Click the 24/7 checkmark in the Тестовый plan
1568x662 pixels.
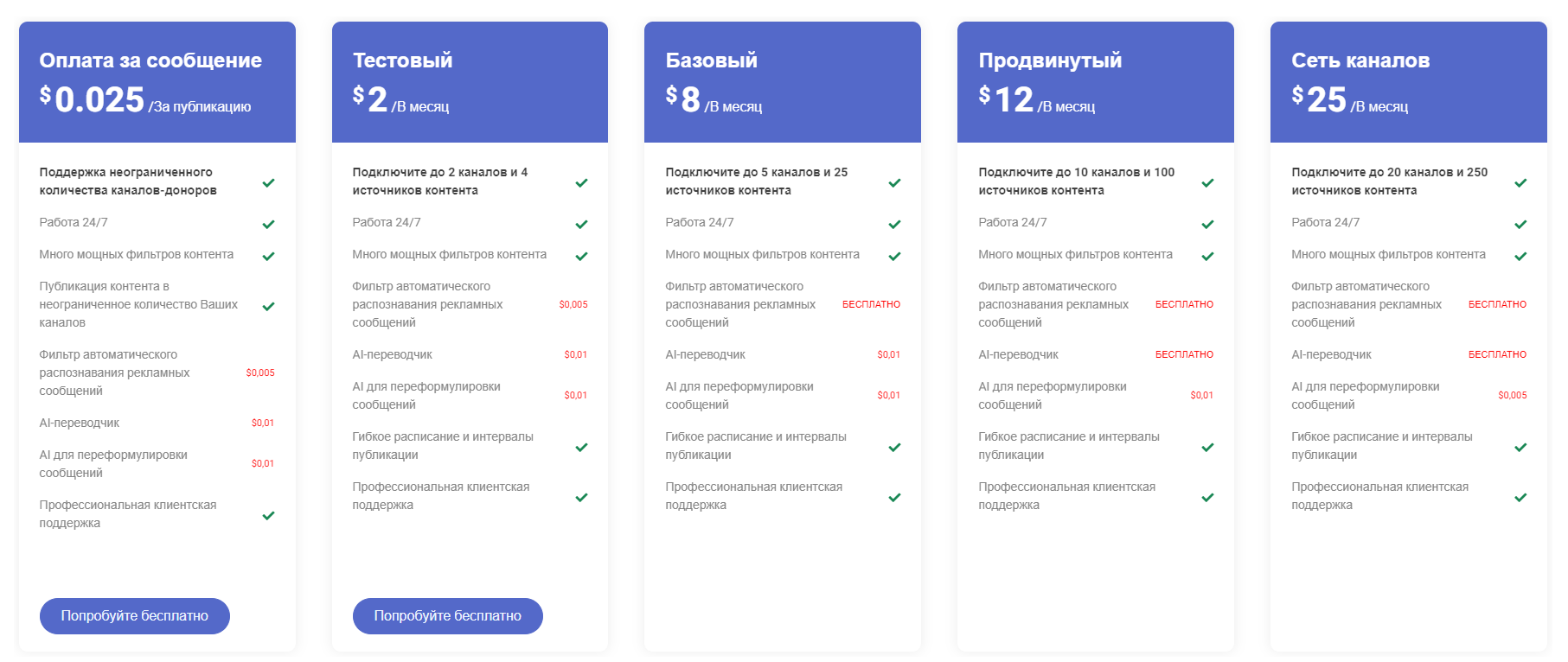(582, 224)
